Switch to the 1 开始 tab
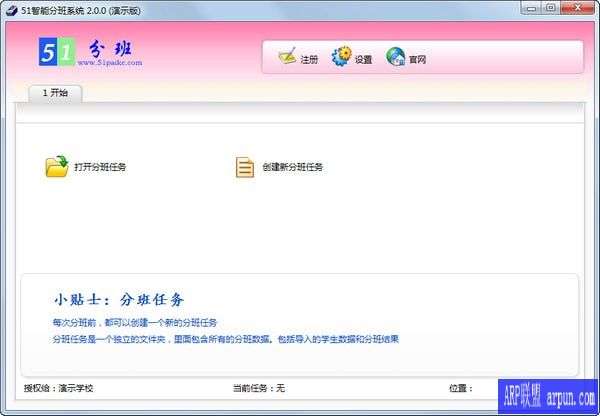Screen dimensions: 600x416 click(55, 93)
